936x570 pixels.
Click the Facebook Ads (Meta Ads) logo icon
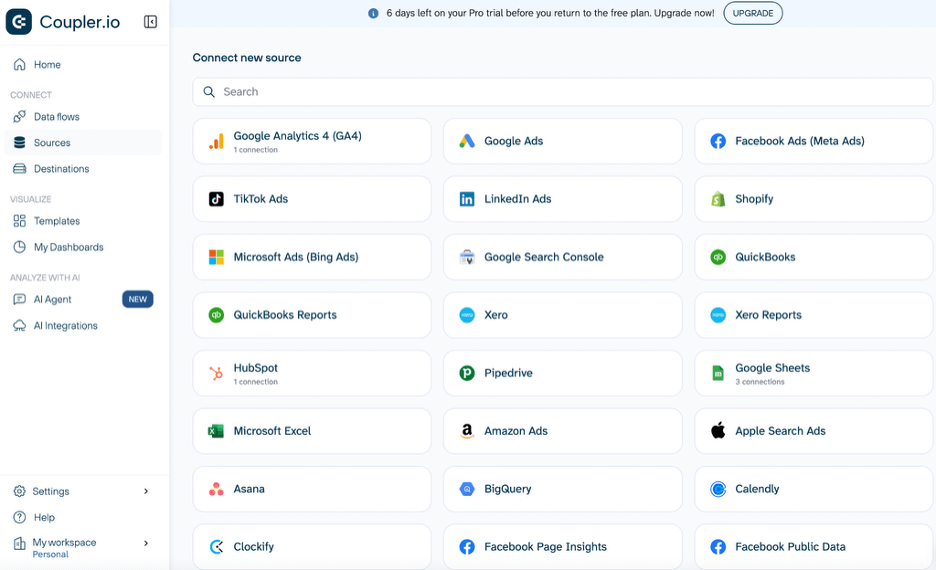[x=718, y=141]
